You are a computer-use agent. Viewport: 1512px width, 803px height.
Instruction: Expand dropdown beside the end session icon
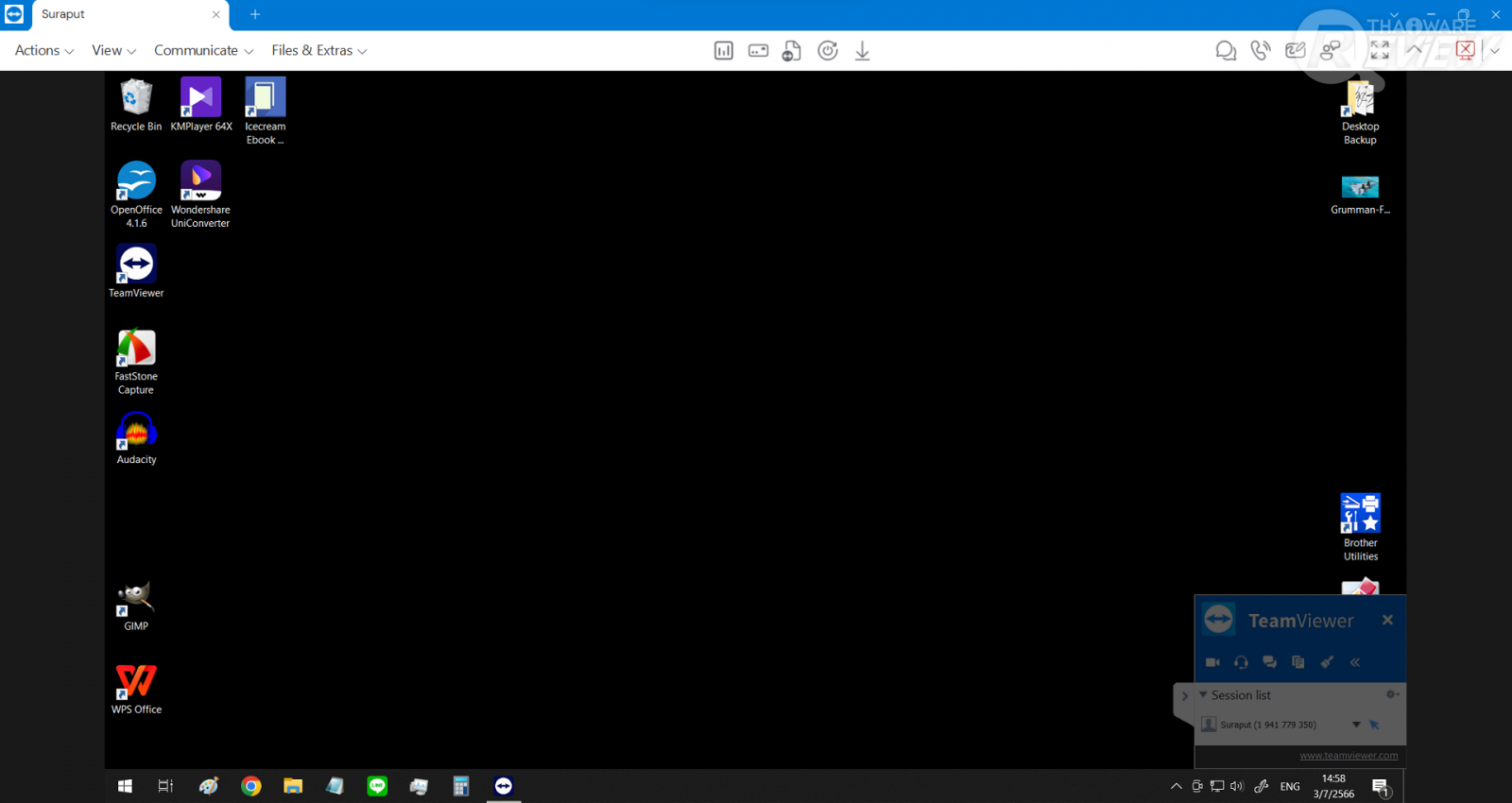pyautogui.click(x=1495, y=51)
